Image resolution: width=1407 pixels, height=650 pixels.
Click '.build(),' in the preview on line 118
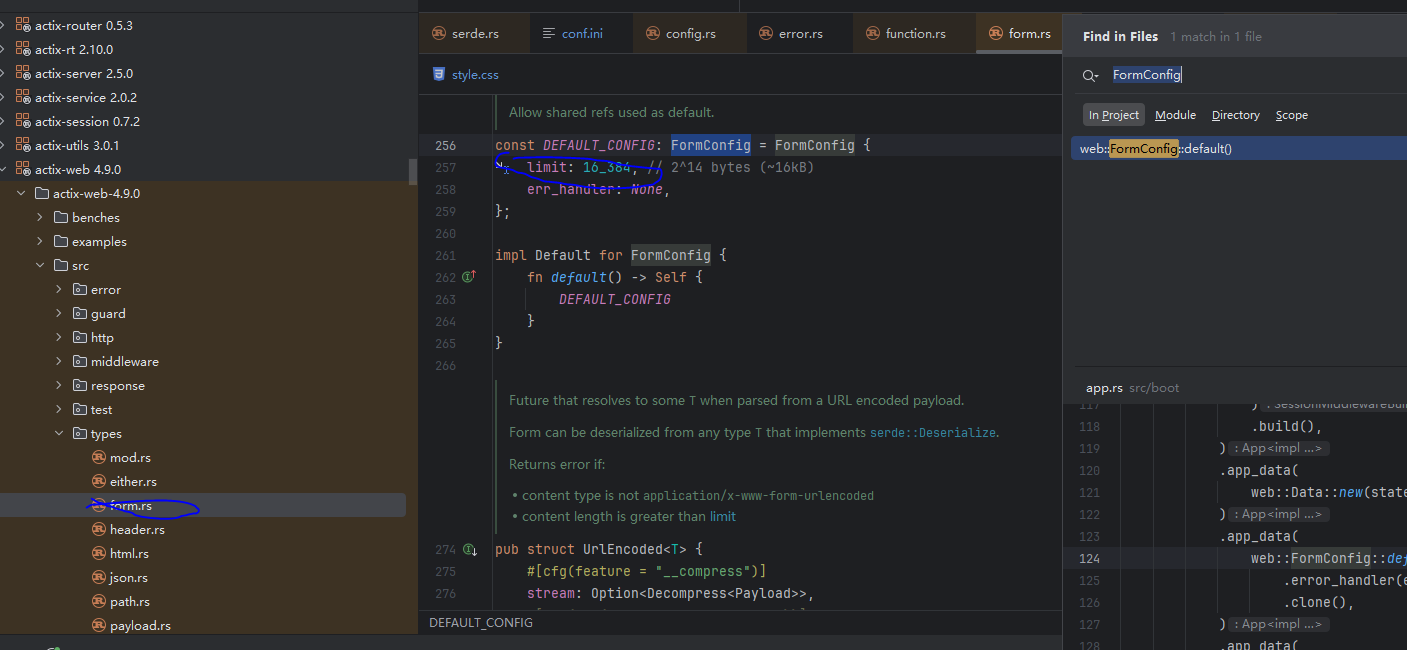tap(1287, 427)
